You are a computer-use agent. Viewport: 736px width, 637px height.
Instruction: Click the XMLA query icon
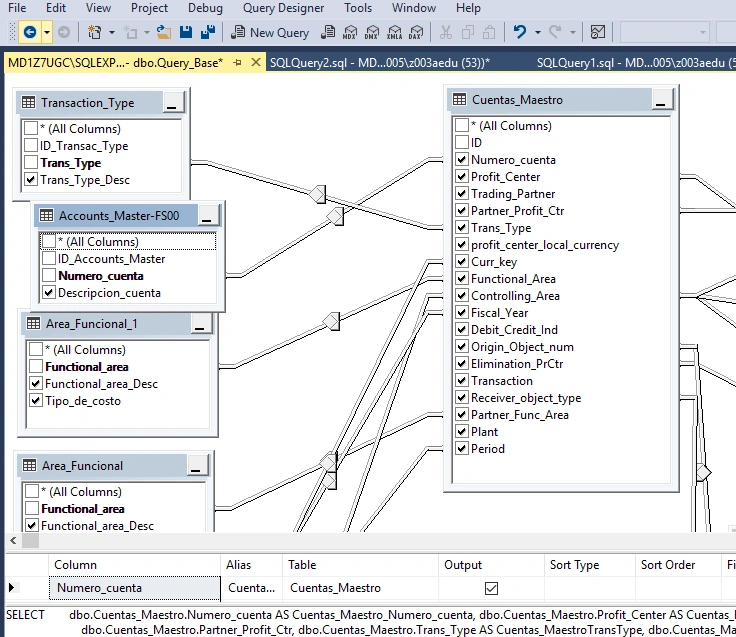(394, 32)
